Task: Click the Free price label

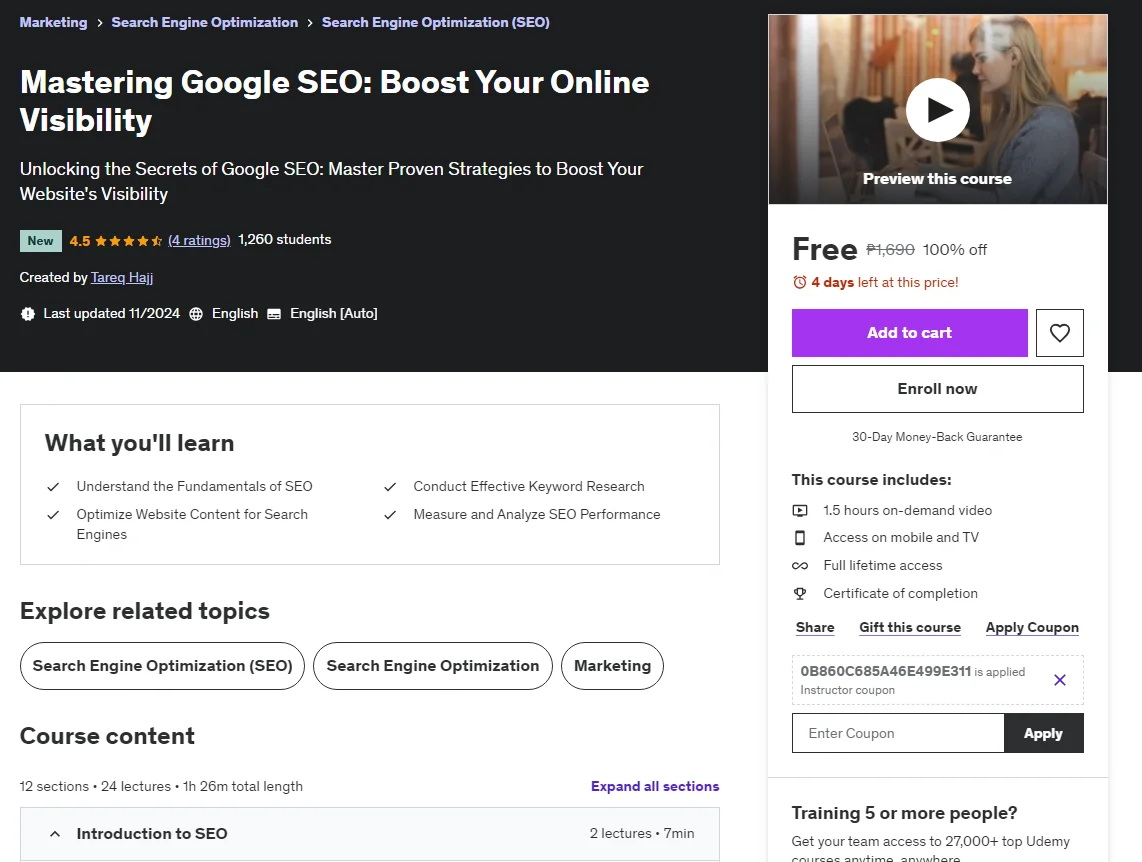Action: [x=824, y=249]
